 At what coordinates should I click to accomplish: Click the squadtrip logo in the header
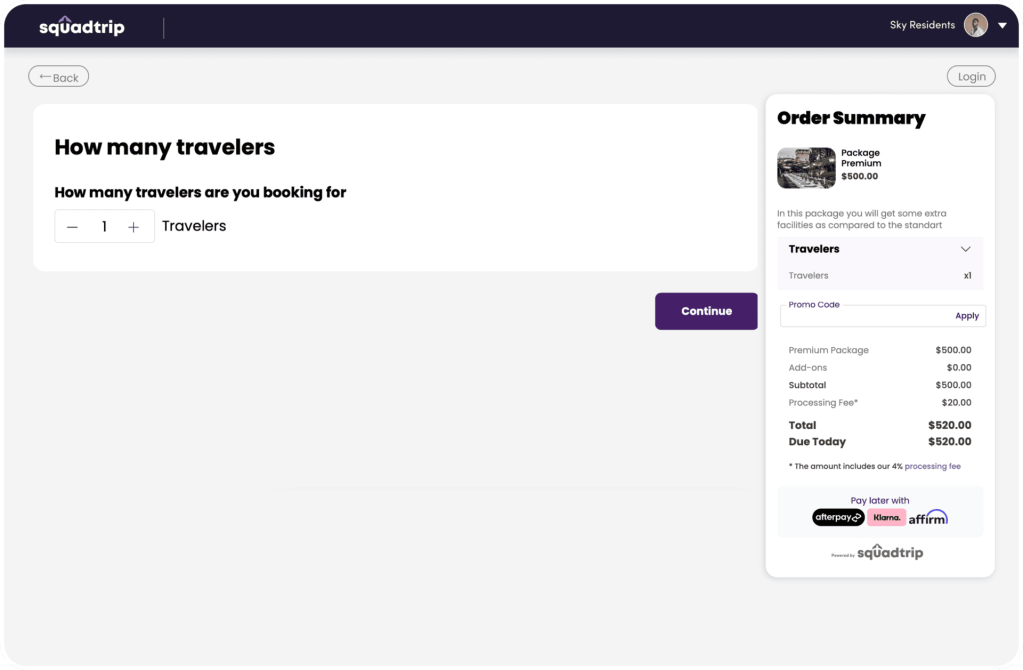coord(80,25)
